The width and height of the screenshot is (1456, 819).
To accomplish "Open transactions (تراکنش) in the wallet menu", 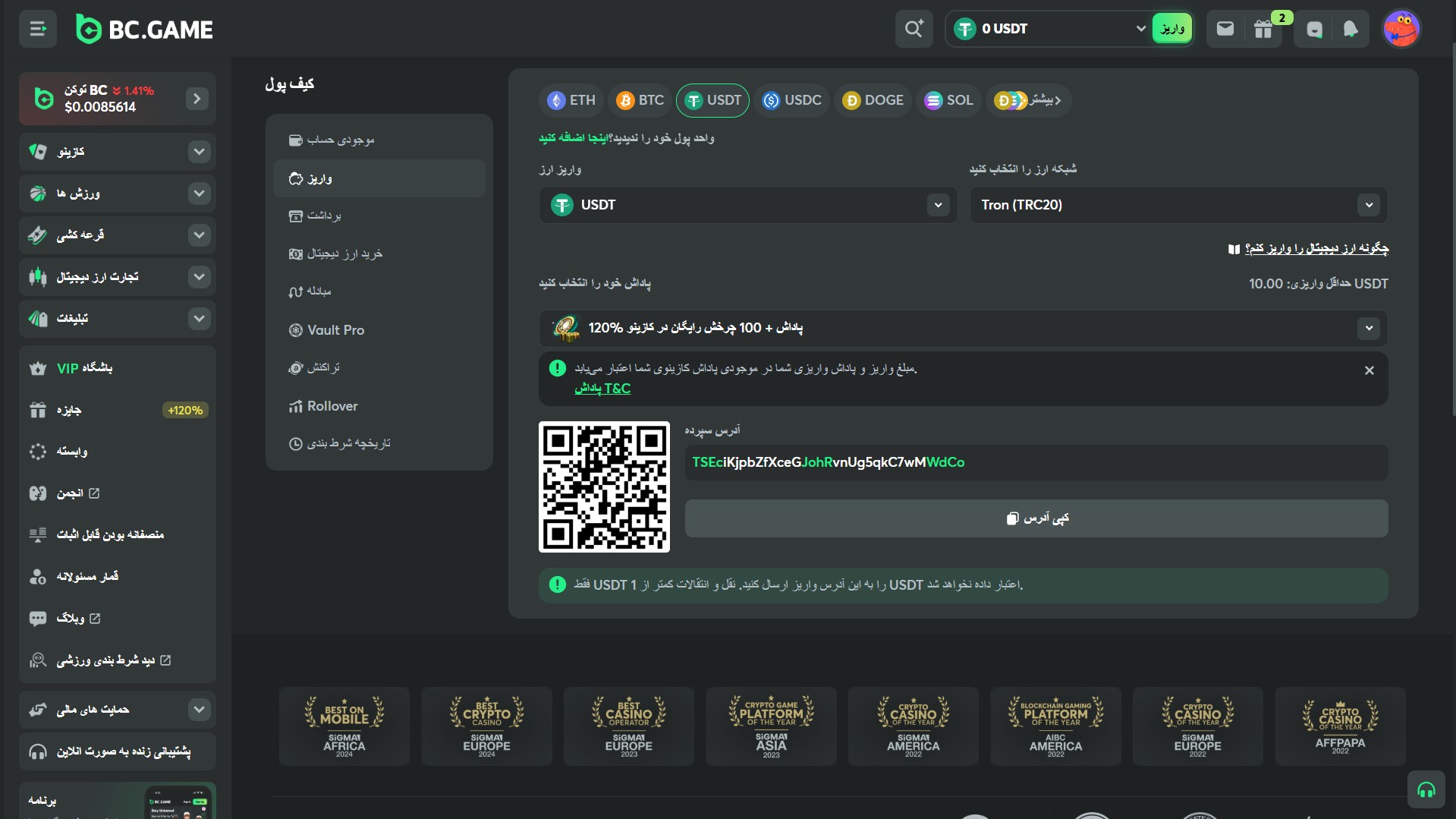I will (x=379, y=367).
